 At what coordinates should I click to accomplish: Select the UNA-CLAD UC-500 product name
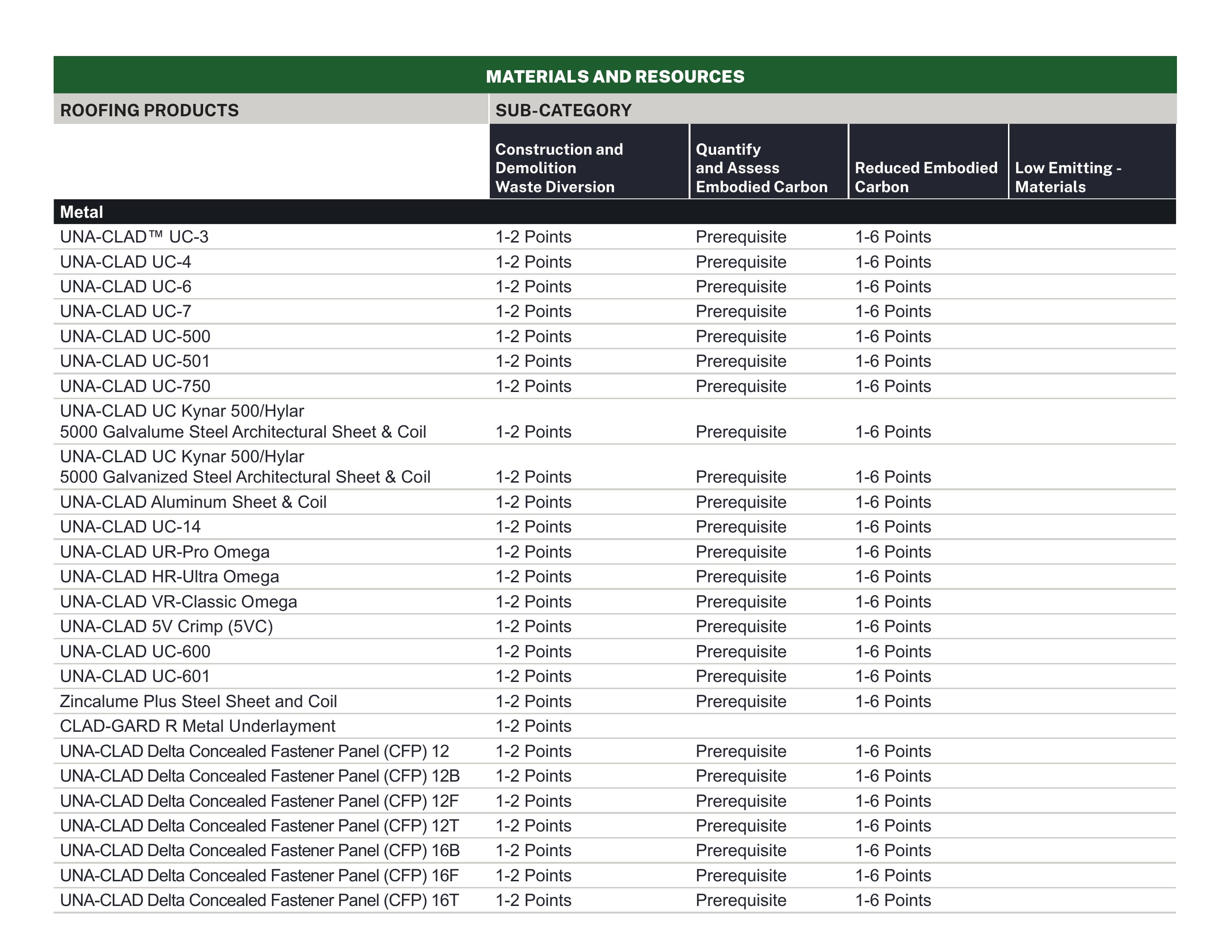135,336
